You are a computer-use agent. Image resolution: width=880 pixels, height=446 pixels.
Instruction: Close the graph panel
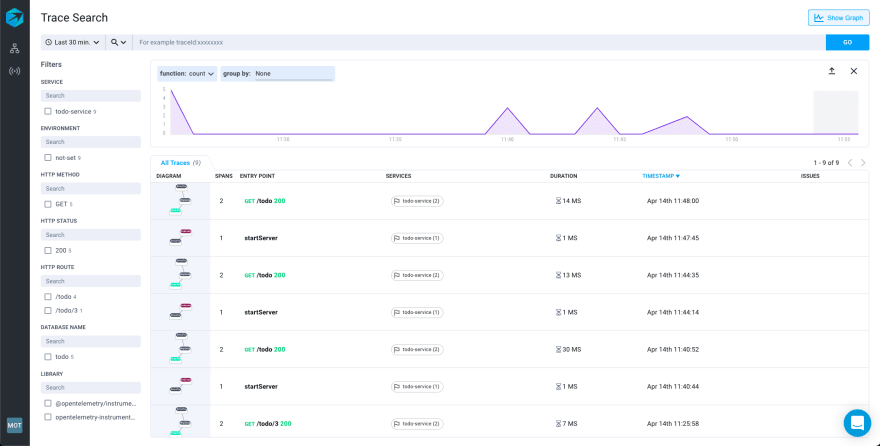pos(854,71)
